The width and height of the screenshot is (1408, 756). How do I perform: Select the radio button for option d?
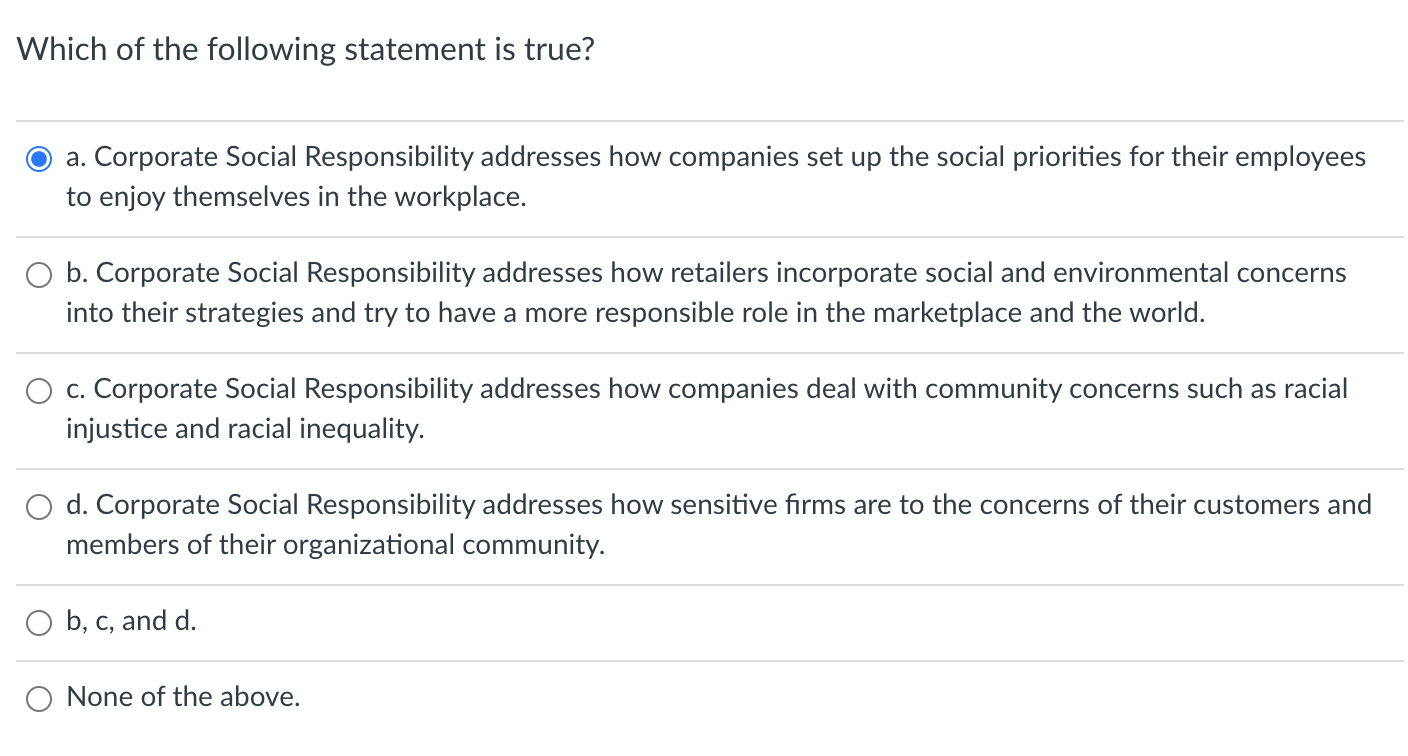pyautogui.click(x=38, y=506)
